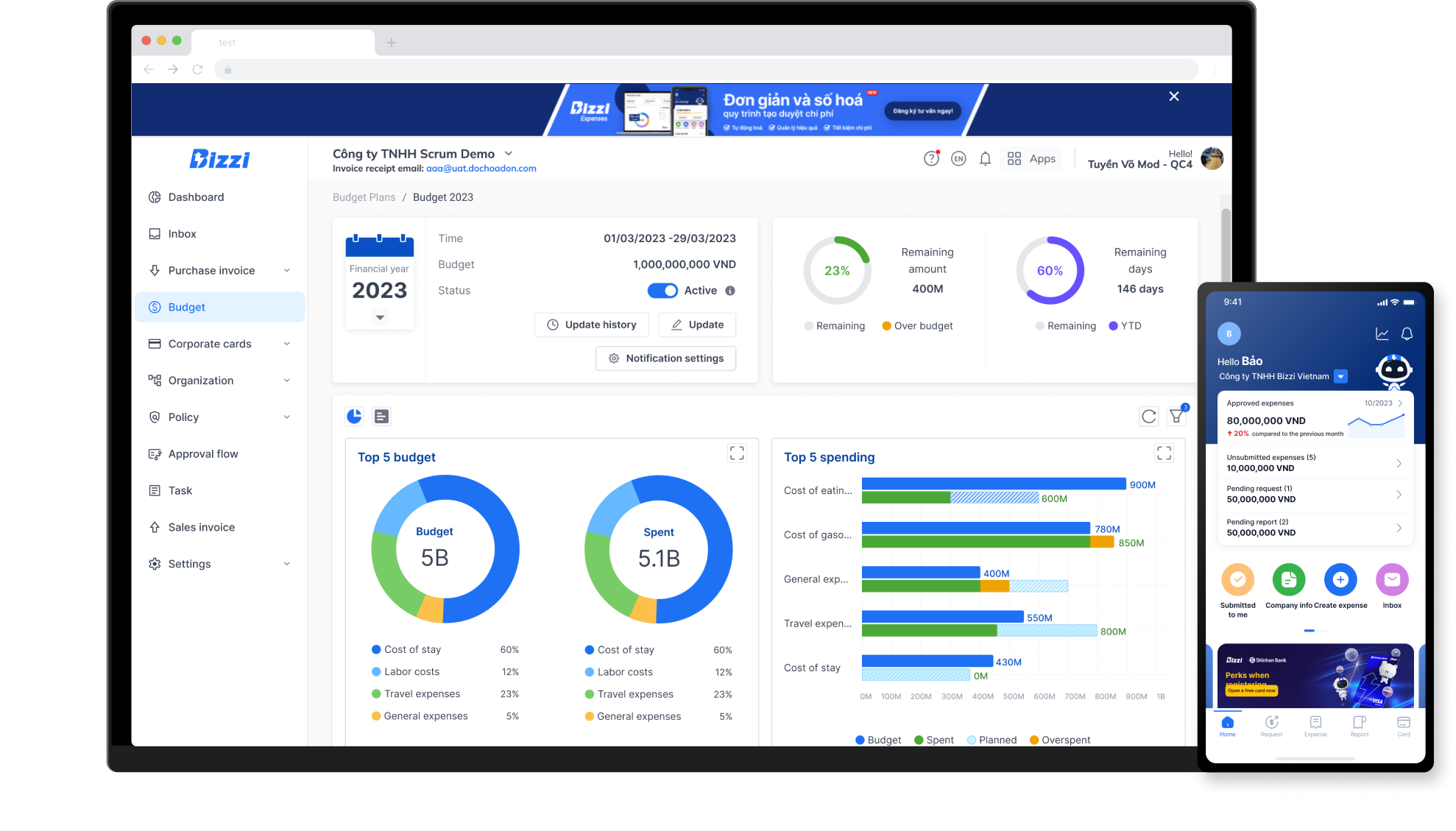The image size is (1456, 831).
Task: Open the chart filter with badge 3
Action: tap(1176, 416)
